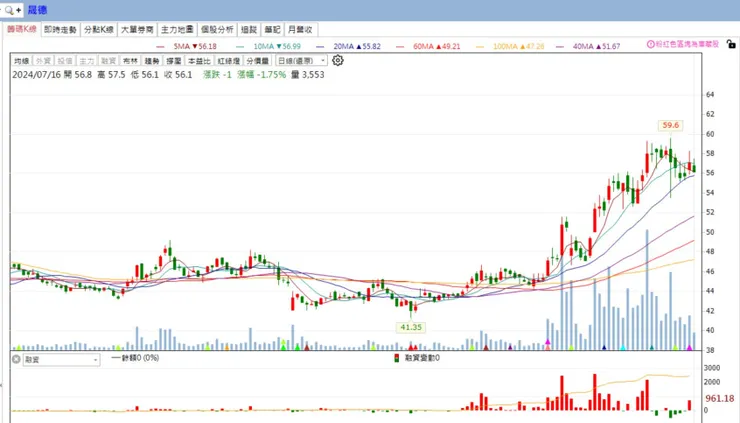
Task: Click the 40MA ▲51.67 value
Action: tap(597, 46)
